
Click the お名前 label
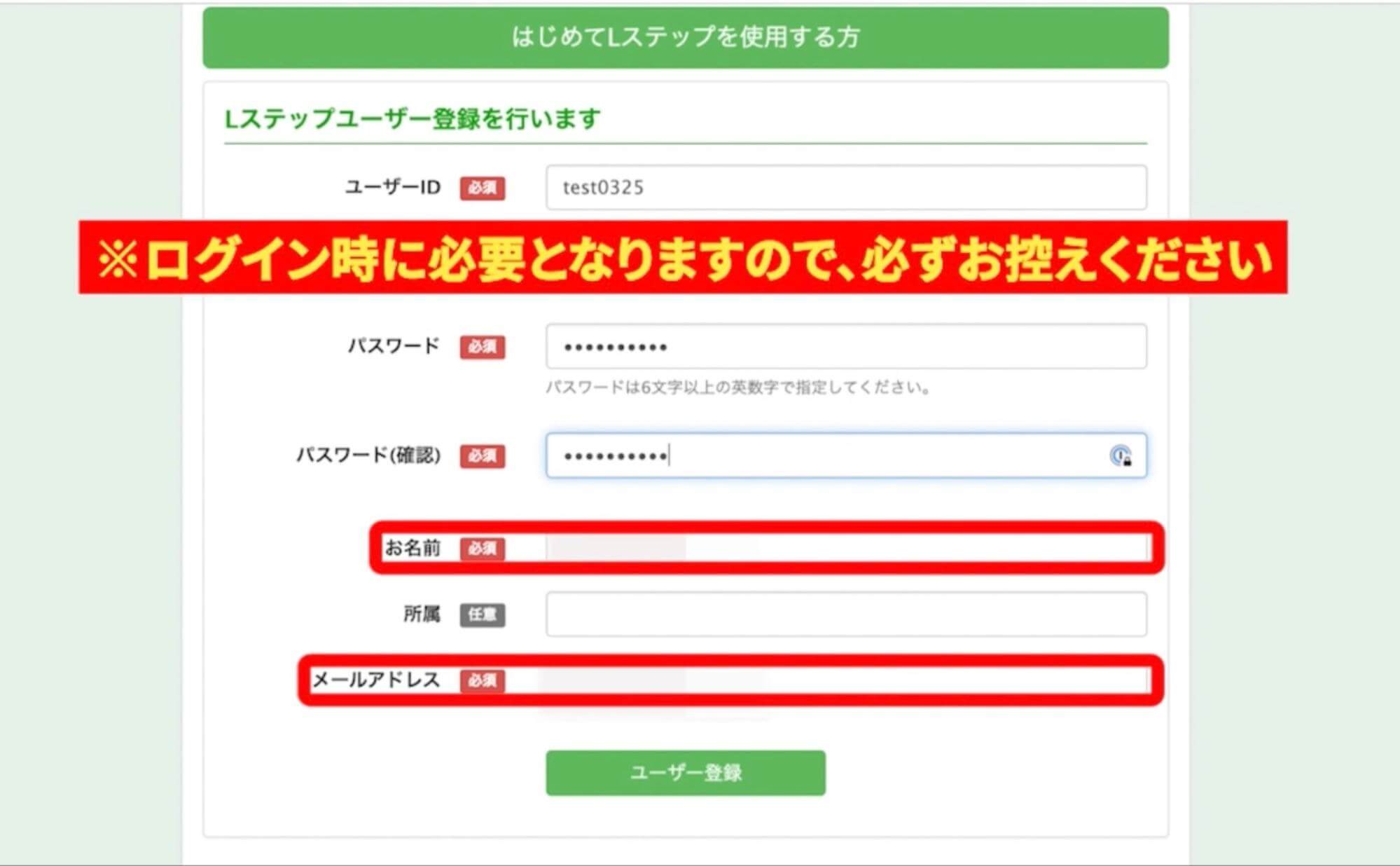tap(413, 548)
